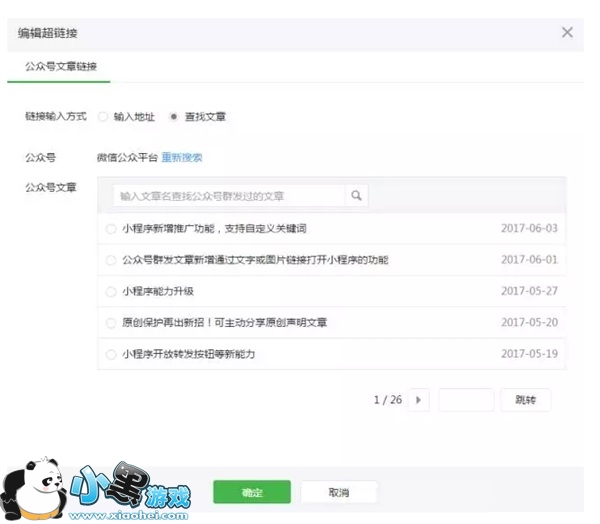Click the page number jump field
600x524 pixels.
[466, 400]
